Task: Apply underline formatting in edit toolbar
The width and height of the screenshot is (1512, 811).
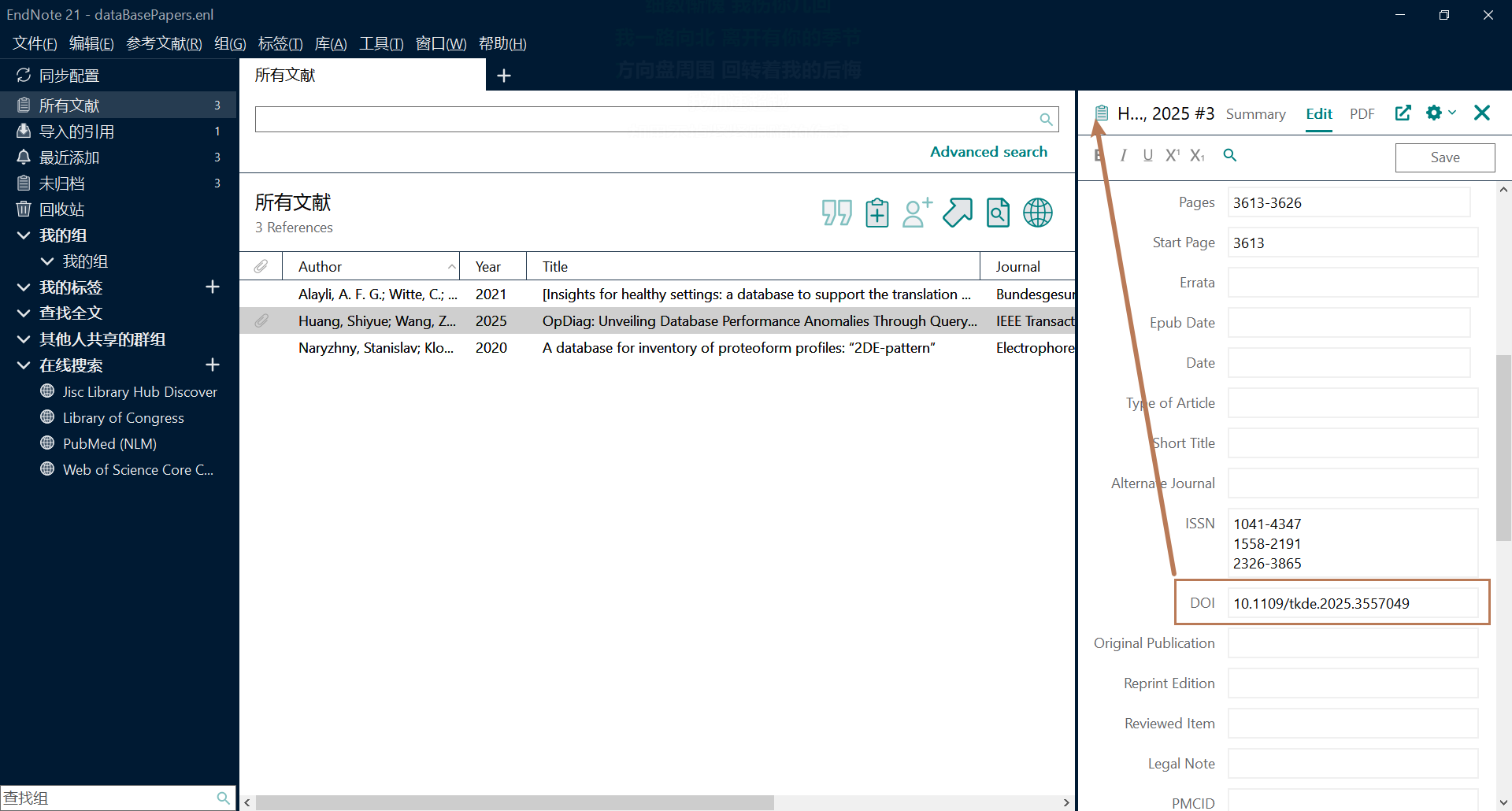Action: 1147,156
